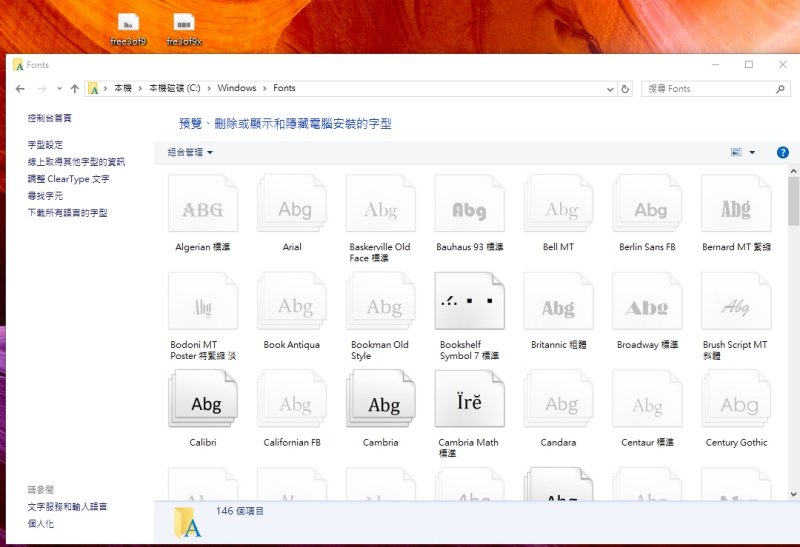Click the back navigation arrow
The width and height of the screenshot is (800, 547).
click(21, 89)
